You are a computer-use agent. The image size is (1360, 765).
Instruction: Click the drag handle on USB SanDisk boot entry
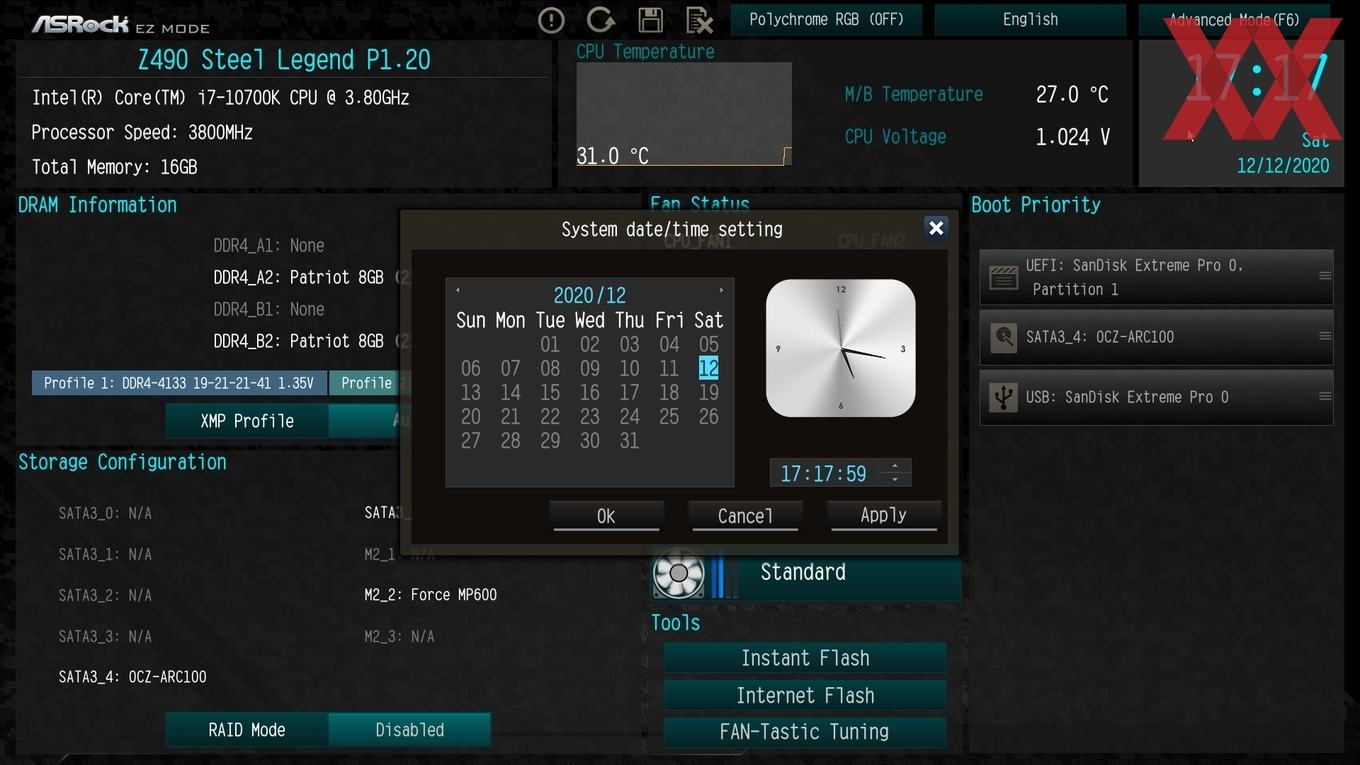[x=1324, y=397]
